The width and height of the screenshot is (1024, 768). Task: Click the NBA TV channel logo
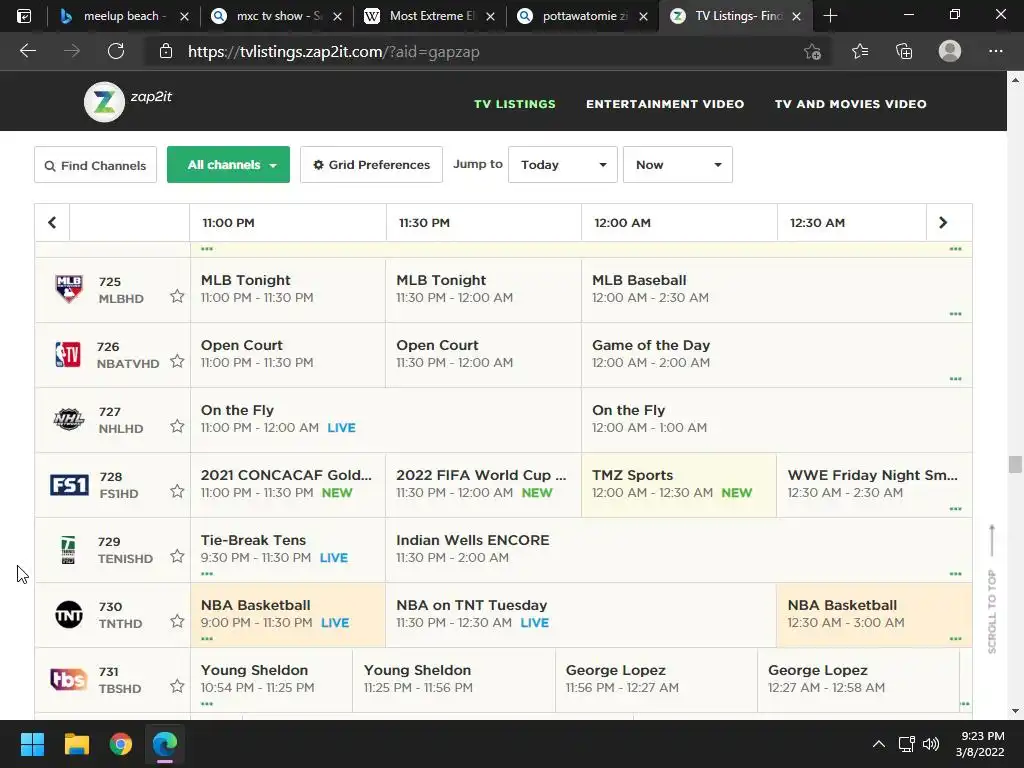[68, 354]
